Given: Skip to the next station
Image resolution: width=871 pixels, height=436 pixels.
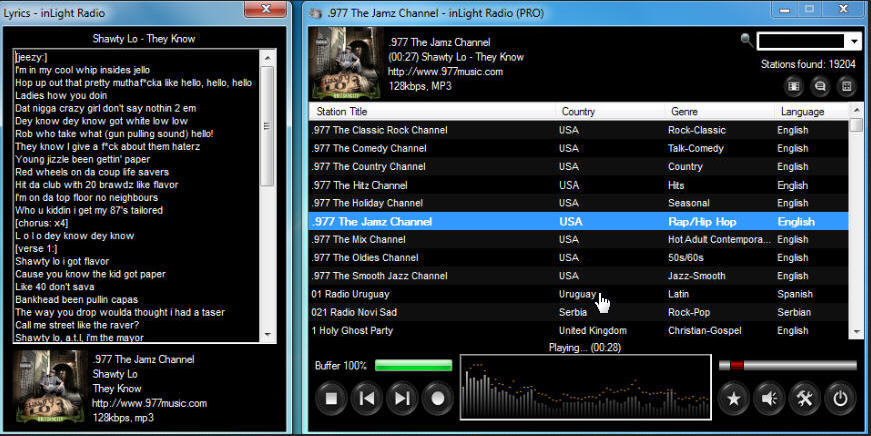Looking at the screenshot, I should 402,398.
